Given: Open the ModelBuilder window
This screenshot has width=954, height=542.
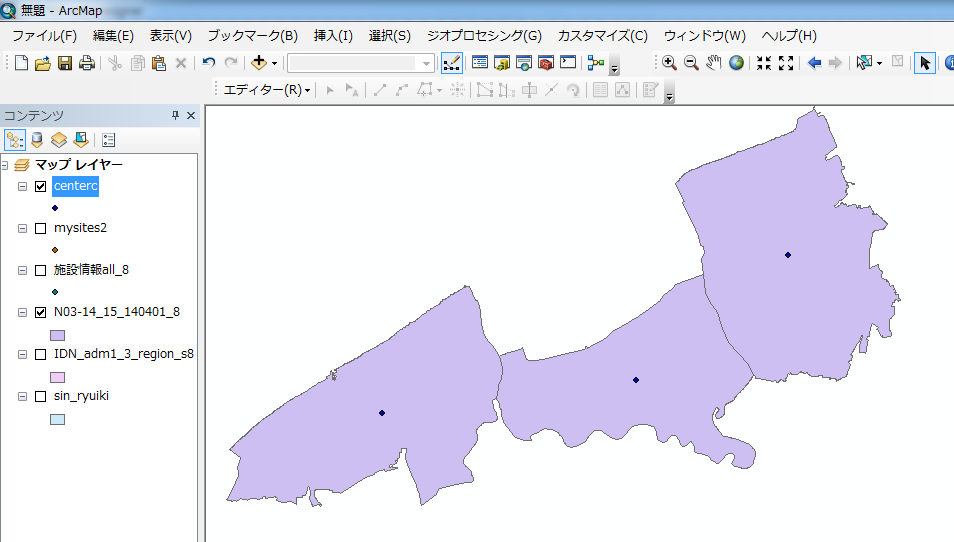Looking at the screenshot, I should tap(596, 63).
